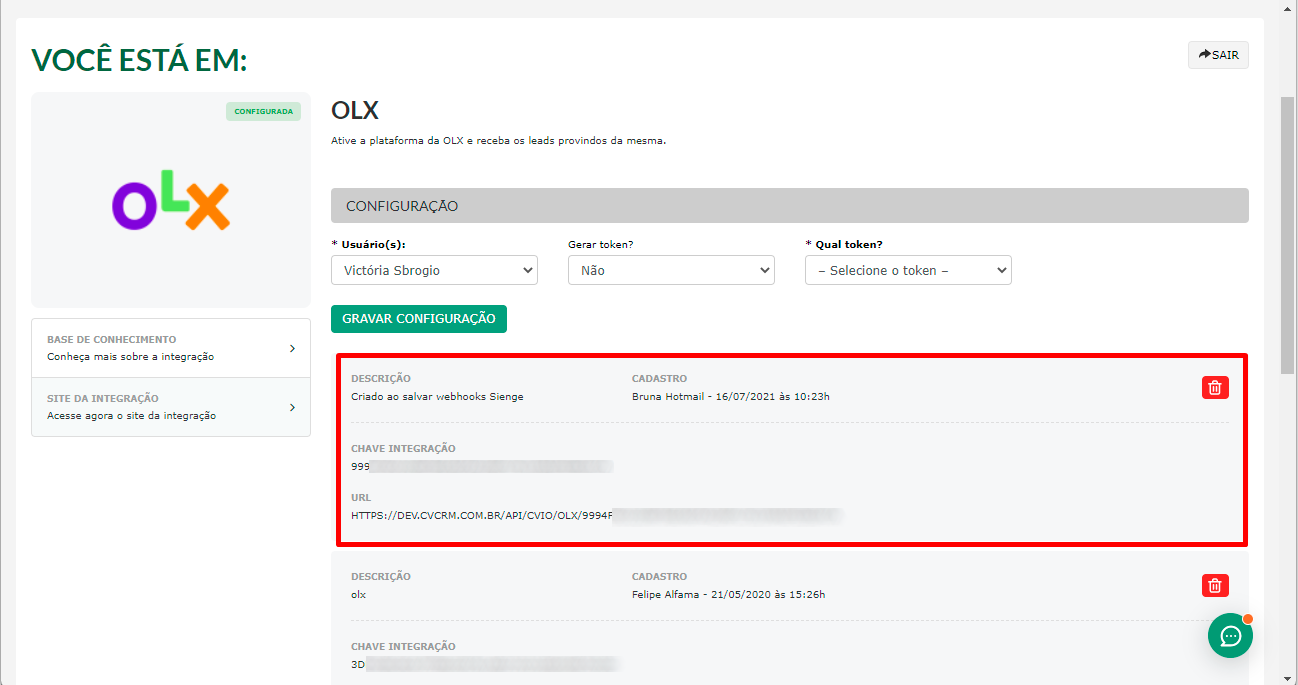Open the chat support bubble
The height and width of the screenshot is (685, 1298).
[1230, 635]
